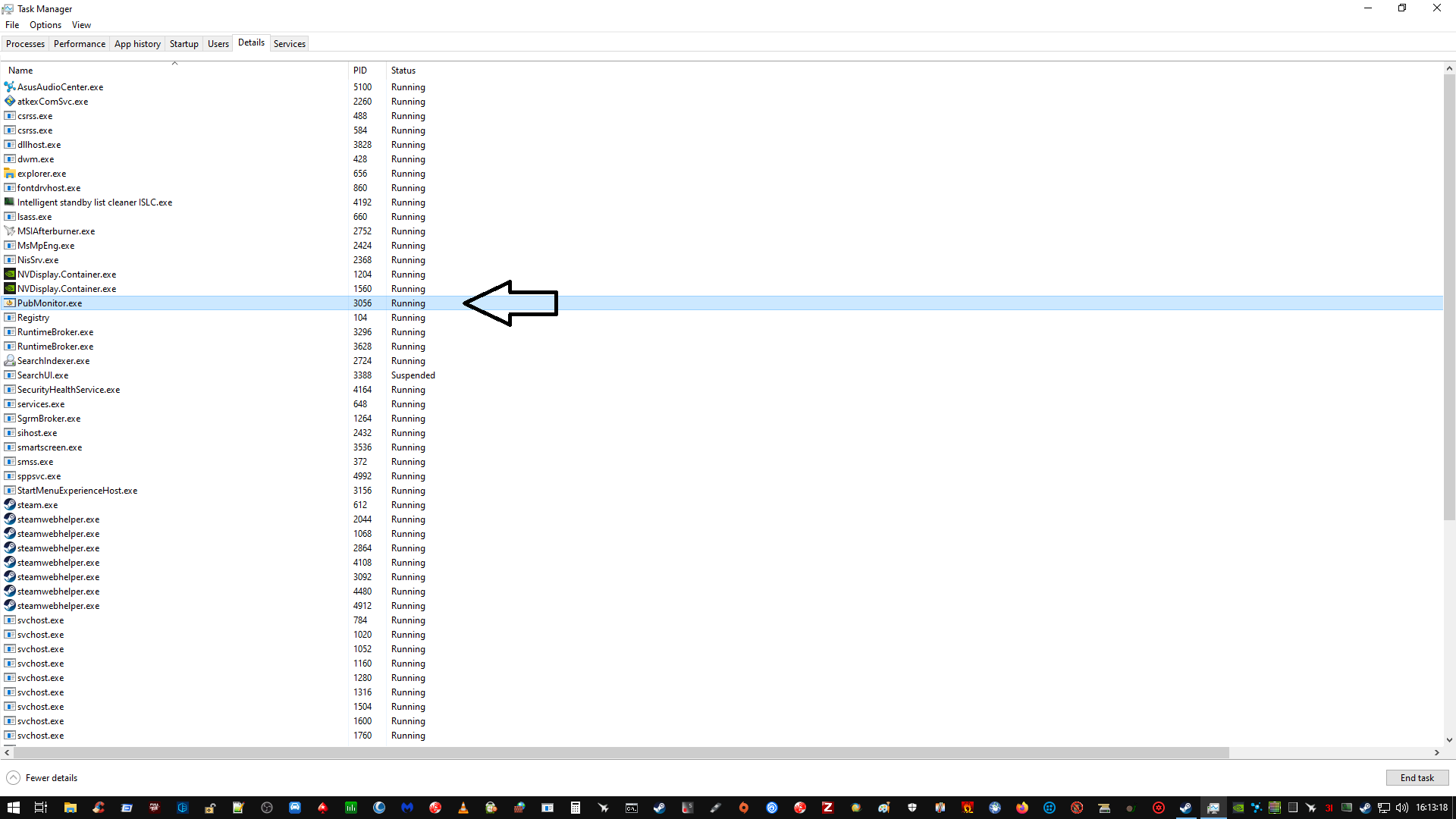Click the End task button
The image size is (1456, 819).
(x=1417, y=778)
